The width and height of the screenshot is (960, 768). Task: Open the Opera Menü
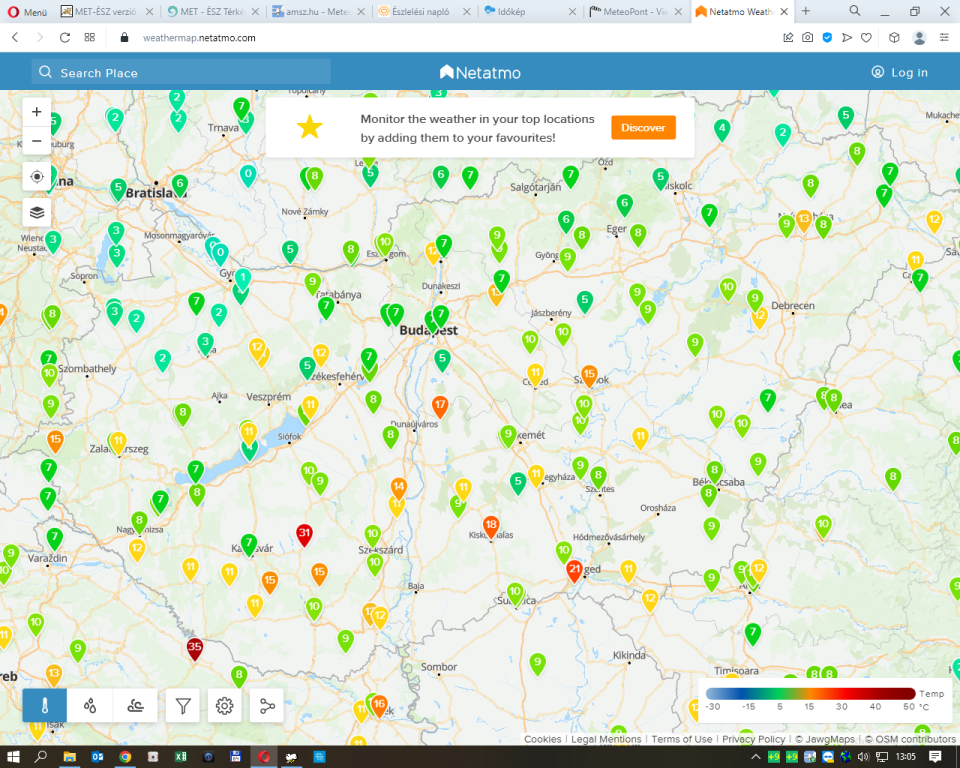(x=27, y=11)
